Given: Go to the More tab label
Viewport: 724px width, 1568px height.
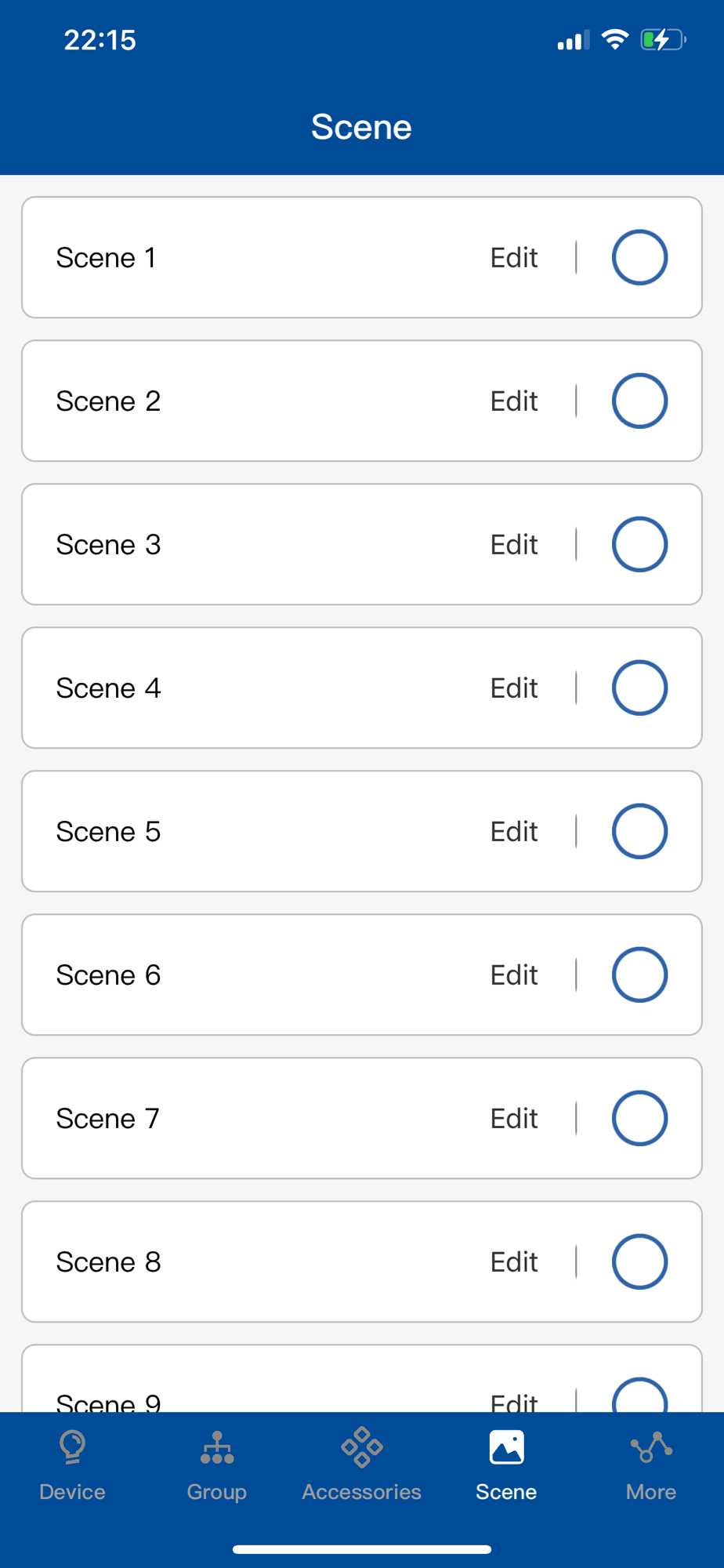Looking at the screenshot, I should tap(651, 1491).
